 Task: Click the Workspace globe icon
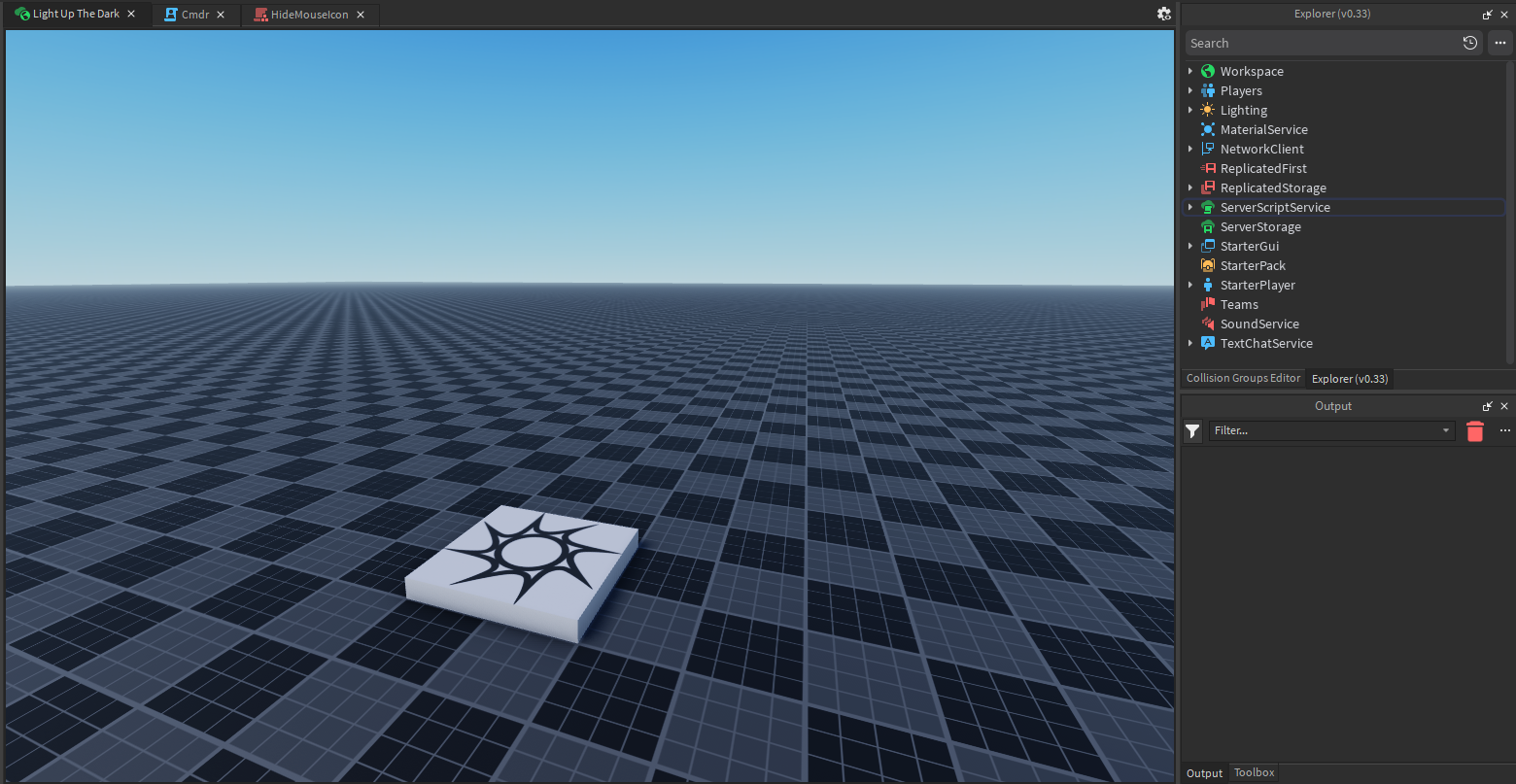tap(1207, 71)
